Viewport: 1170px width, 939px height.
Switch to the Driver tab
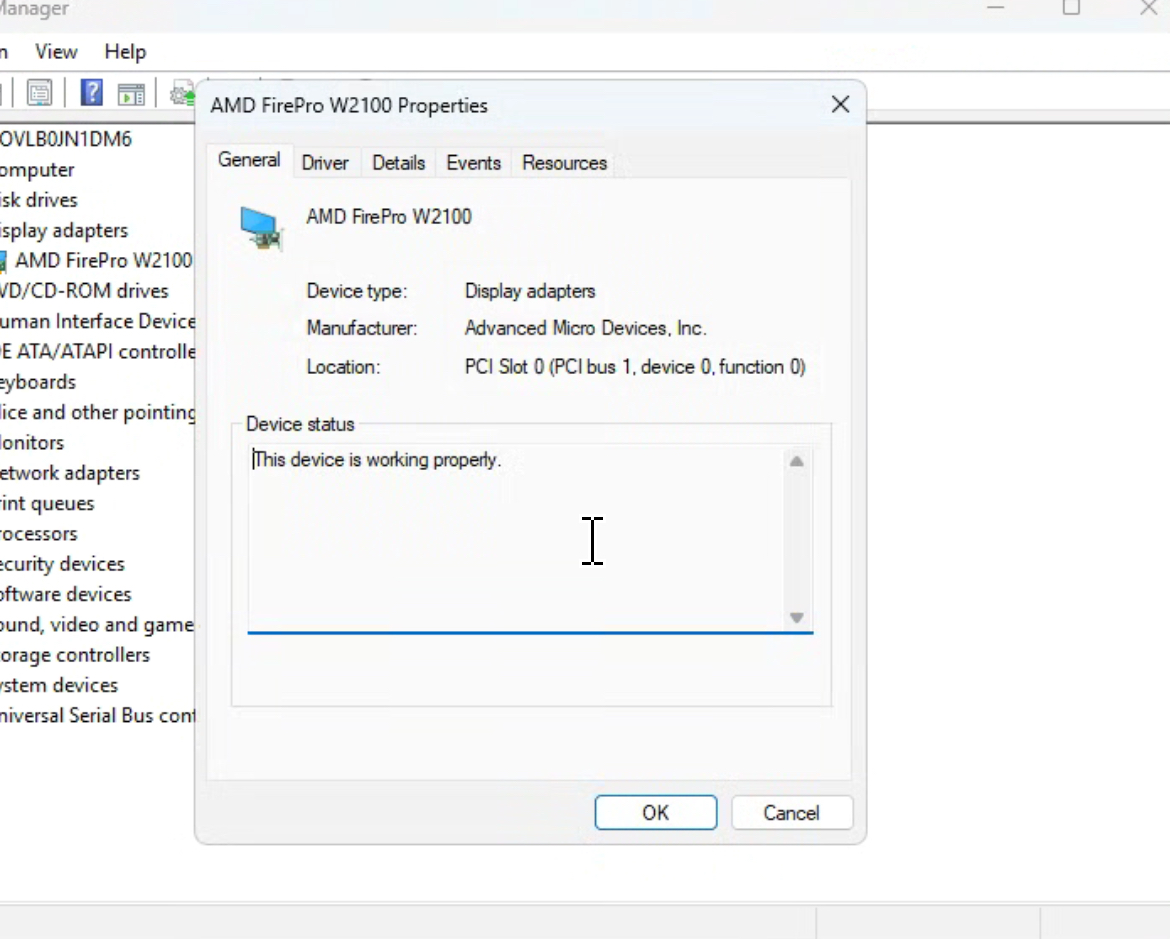[325, 163]
